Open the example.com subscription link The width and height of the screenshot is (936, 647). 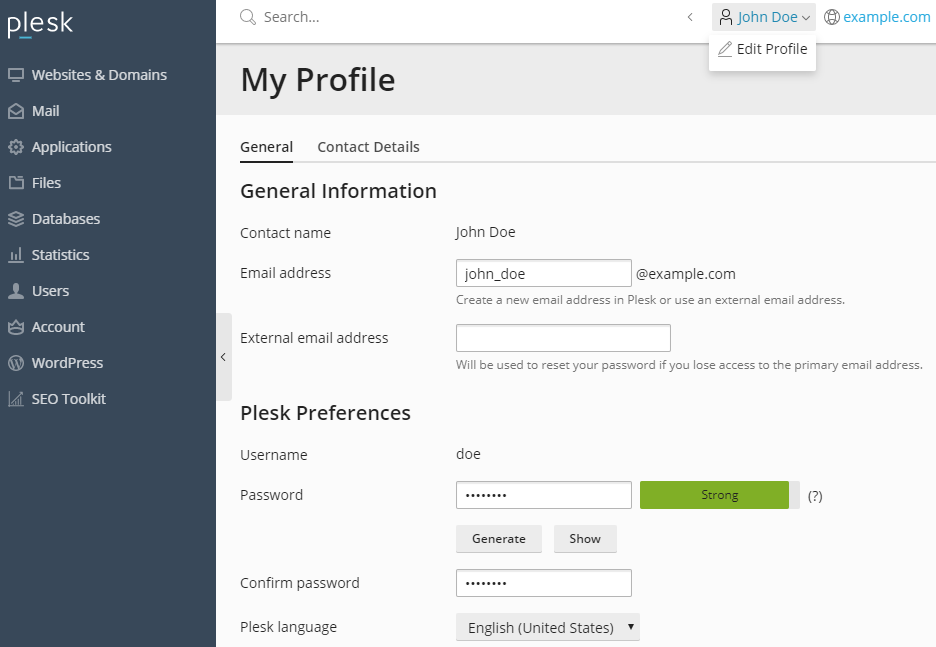point(886,17)
